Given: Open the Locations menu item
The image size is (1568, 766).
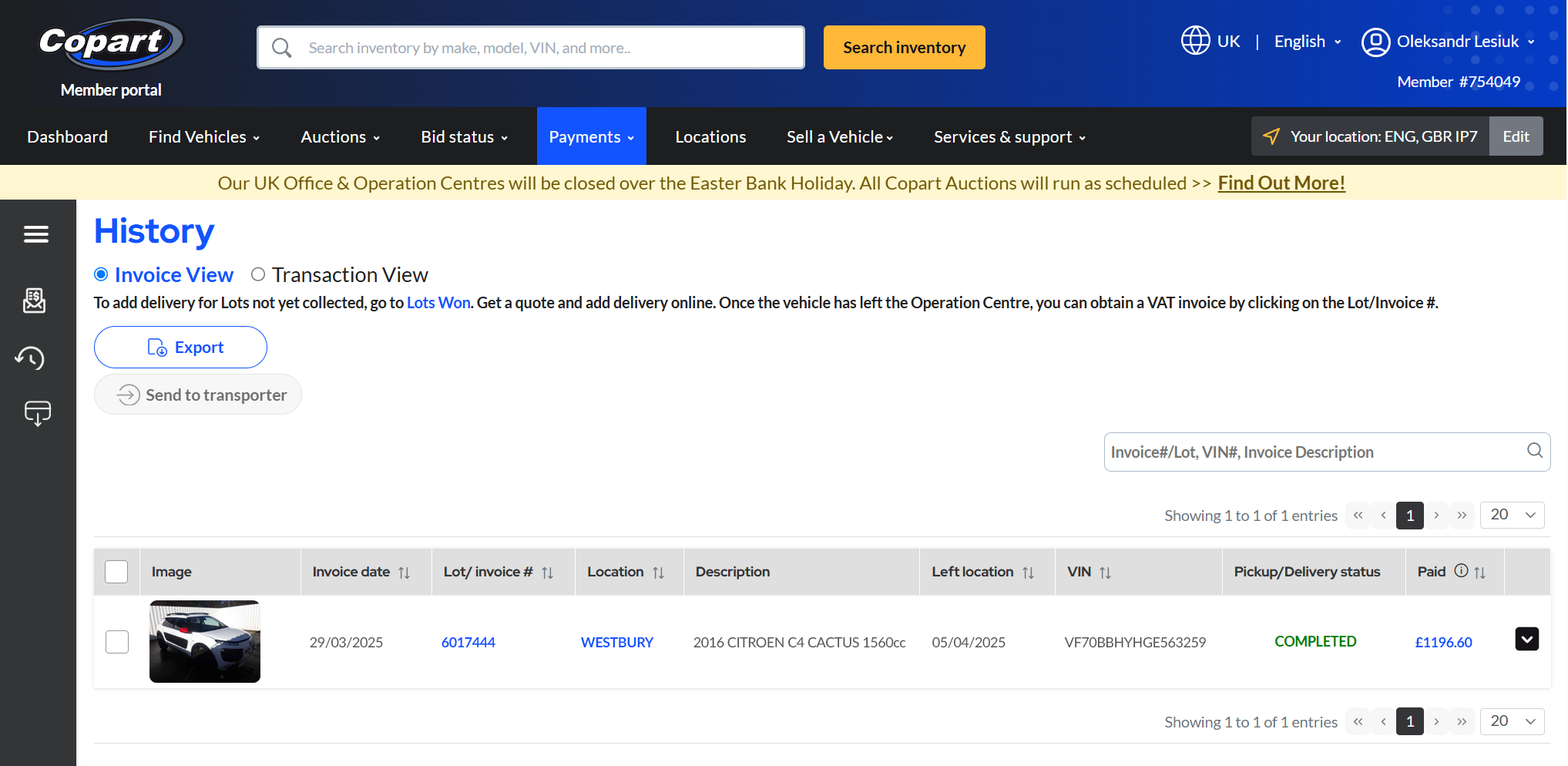Looking at the screenshot, I should (710, 136).
